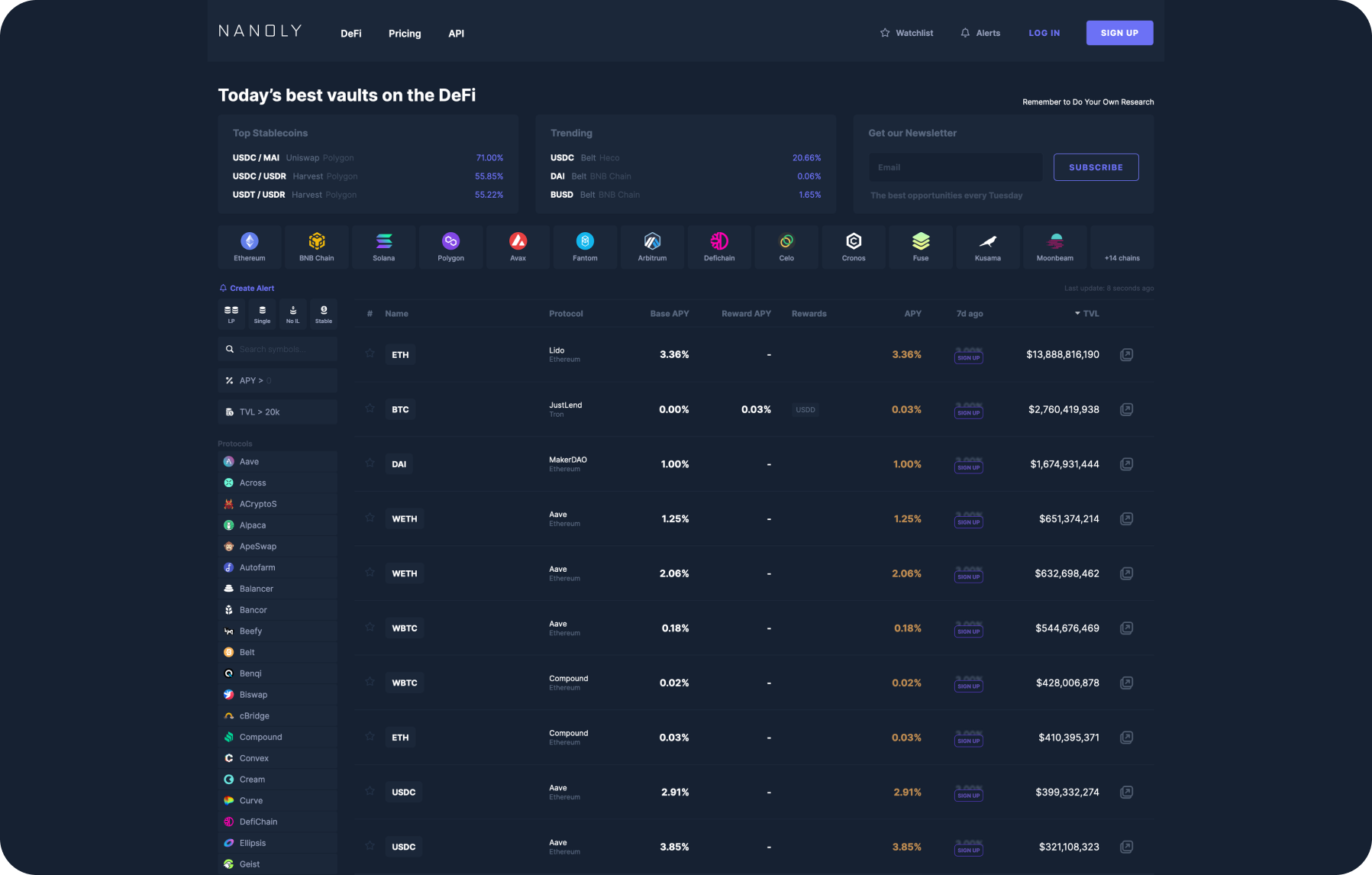Screen dimensions: 1372x875
Task: Toggle the No IL filter
Action: click(x=293, y=314)
